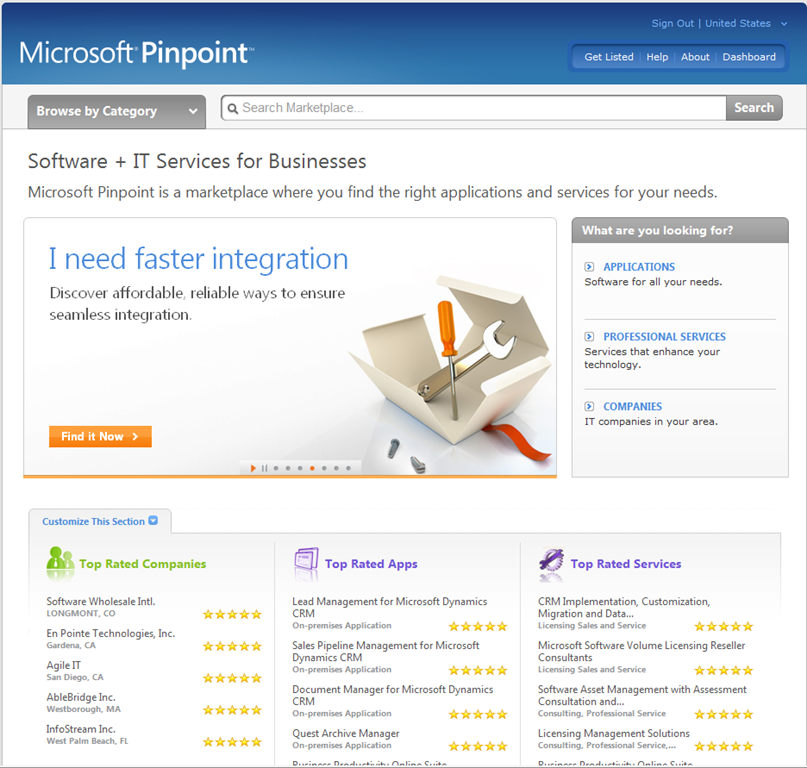Open the Get Listed menu item
This screenshot has width=807, height=768.
[609, 57]
